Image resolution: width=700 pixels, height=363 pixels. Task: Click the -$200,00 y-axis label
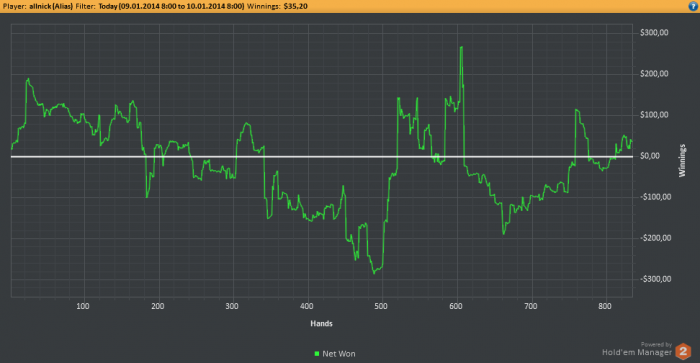(x=655, y=238)
